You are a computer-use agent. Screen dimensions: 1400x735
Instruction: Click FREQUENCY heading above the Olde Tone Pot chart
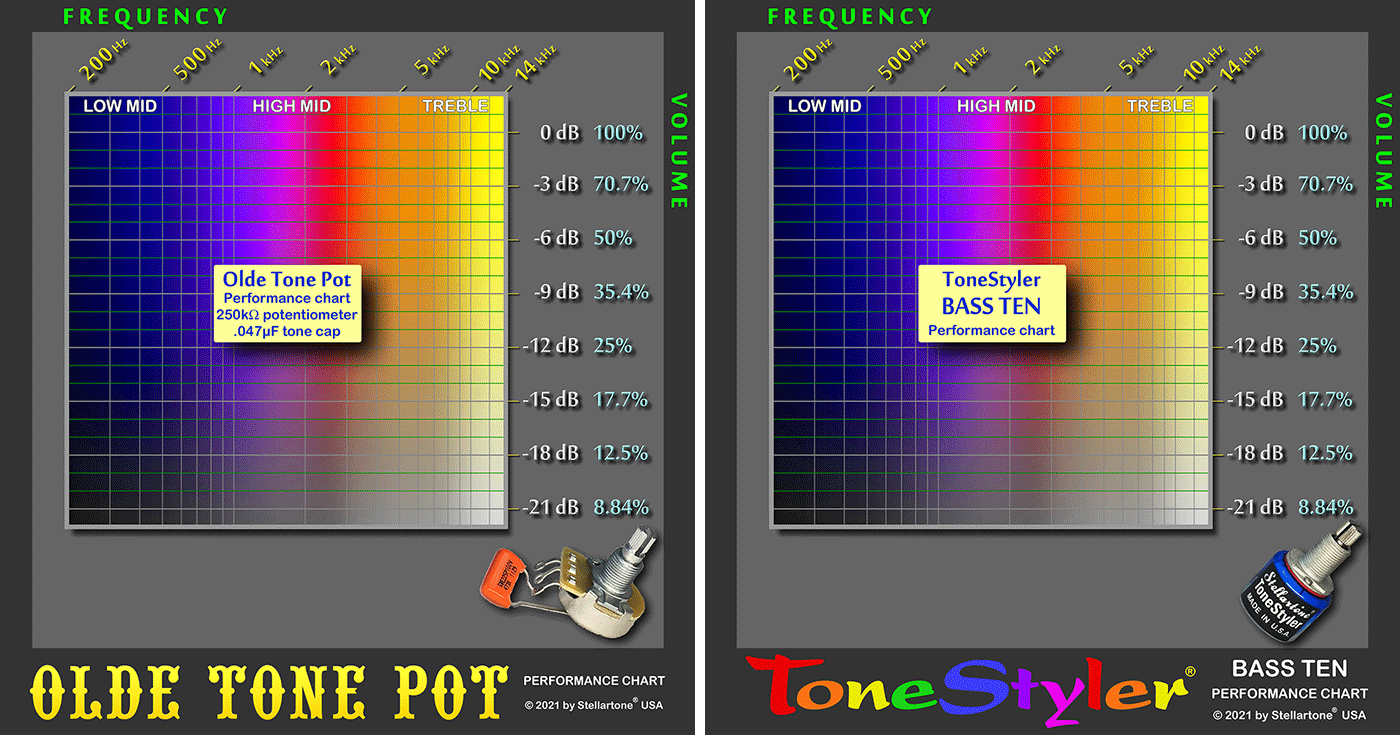[146, 17]
